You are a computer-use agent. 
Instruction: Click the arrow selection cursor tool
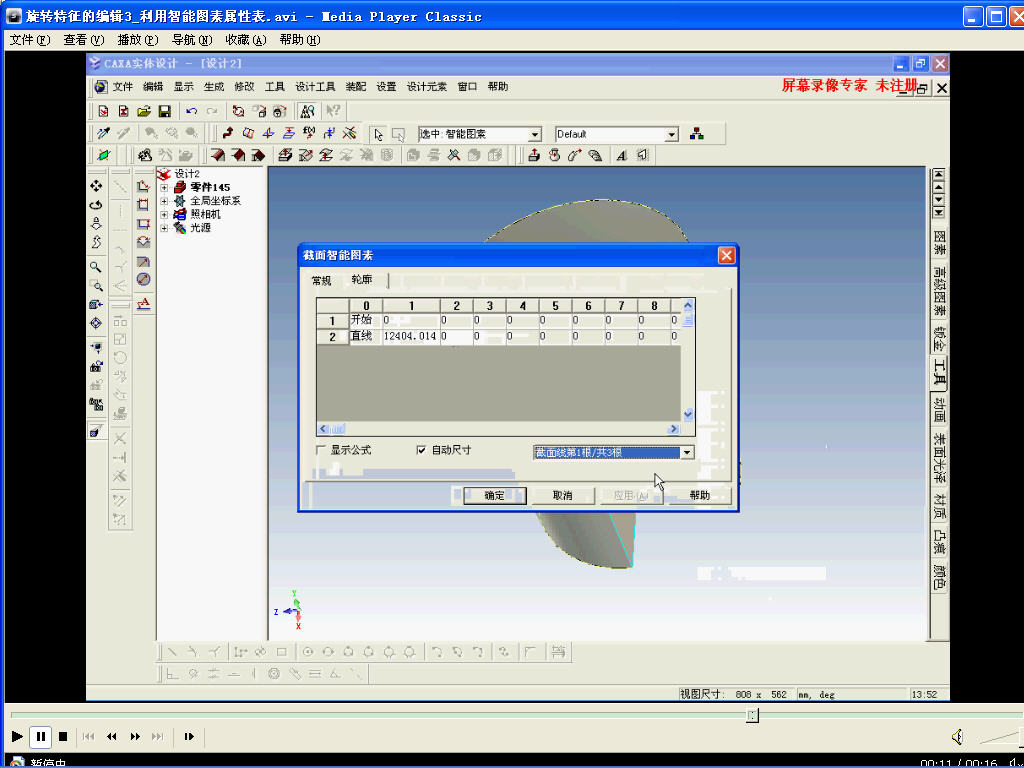[x=378, y=134]
